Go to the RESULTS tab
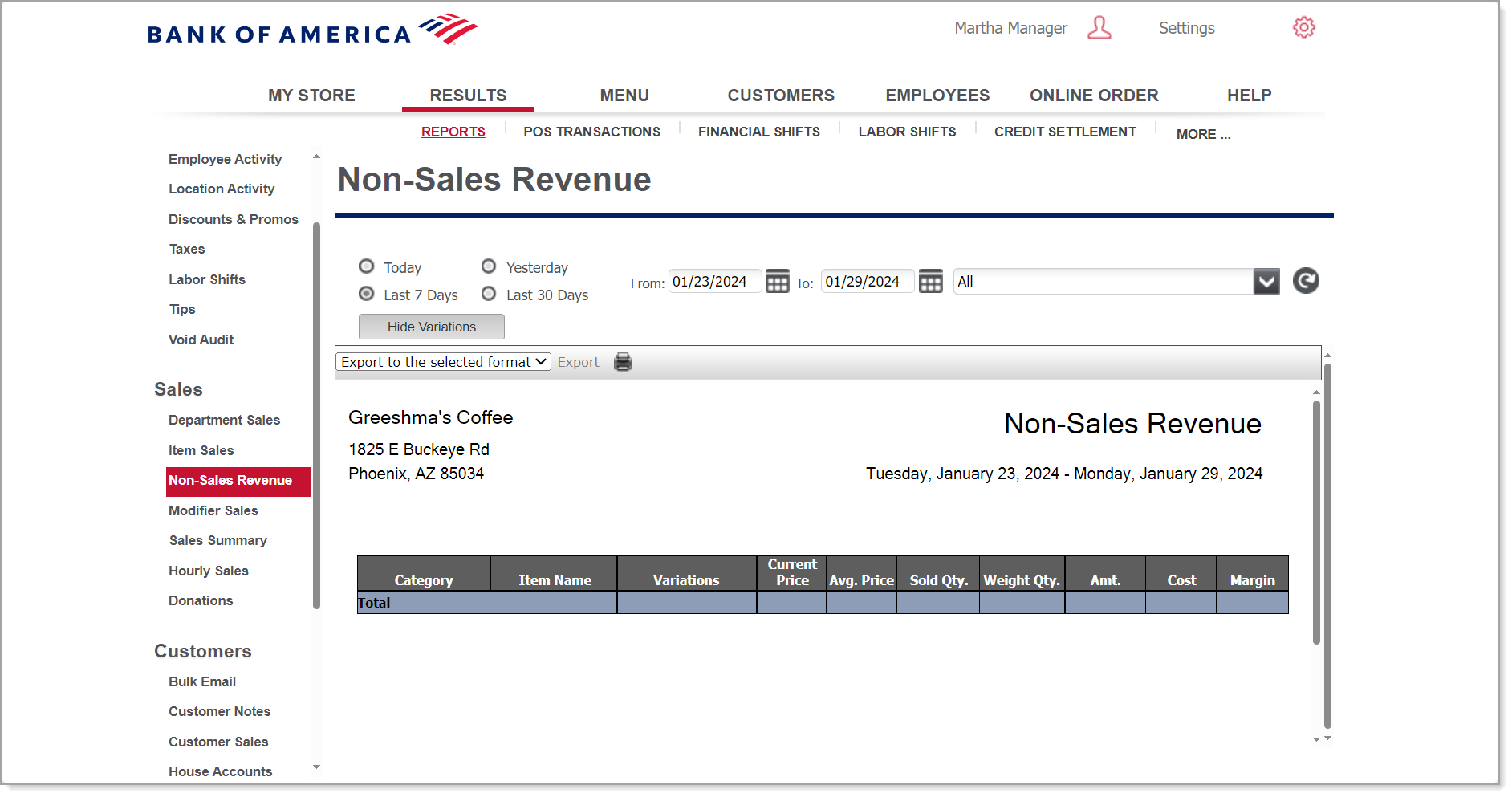1512x797 pixels. 468,96
